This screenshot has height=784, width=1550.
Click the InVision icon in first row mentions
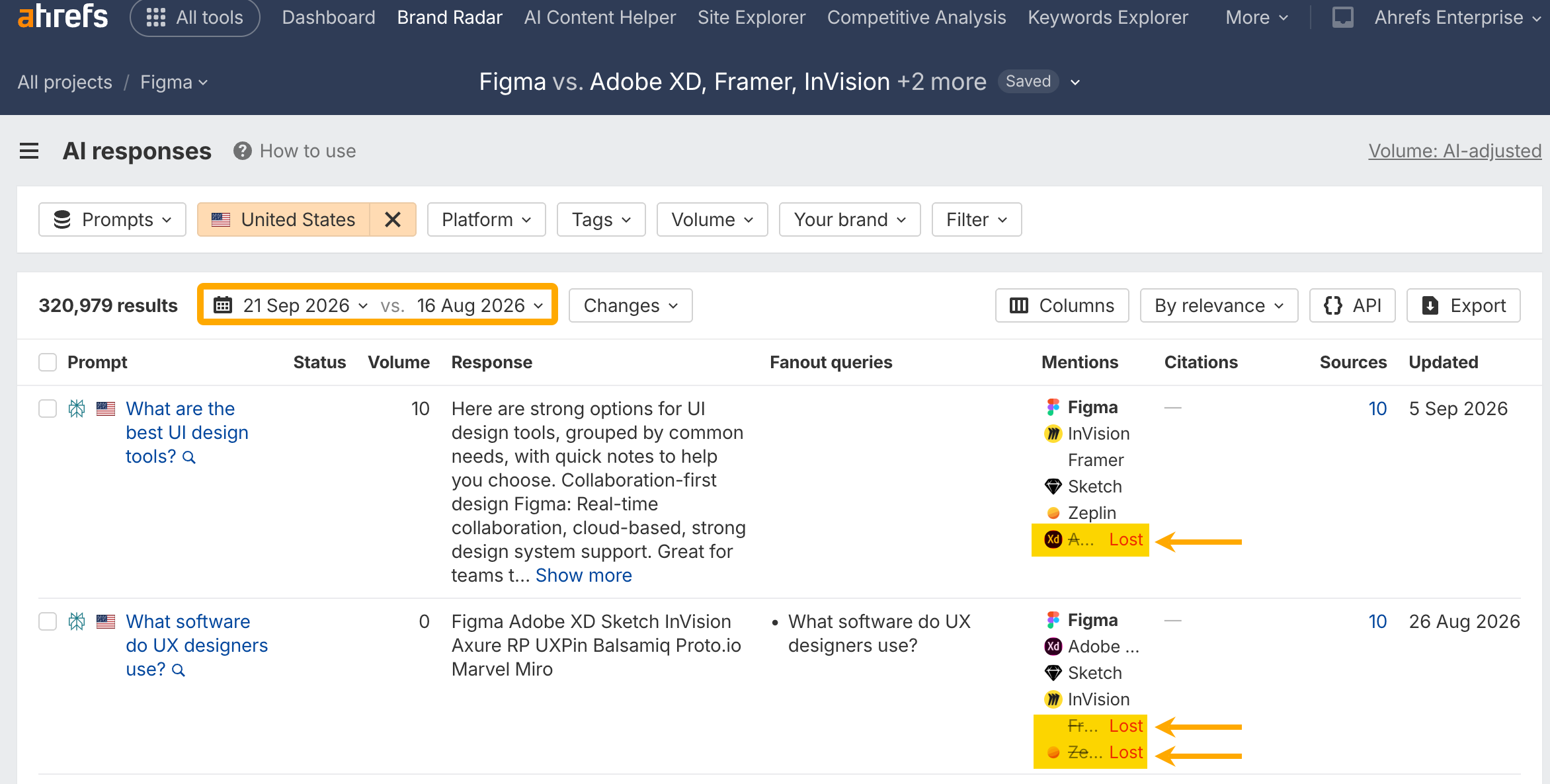point(1053,434)
